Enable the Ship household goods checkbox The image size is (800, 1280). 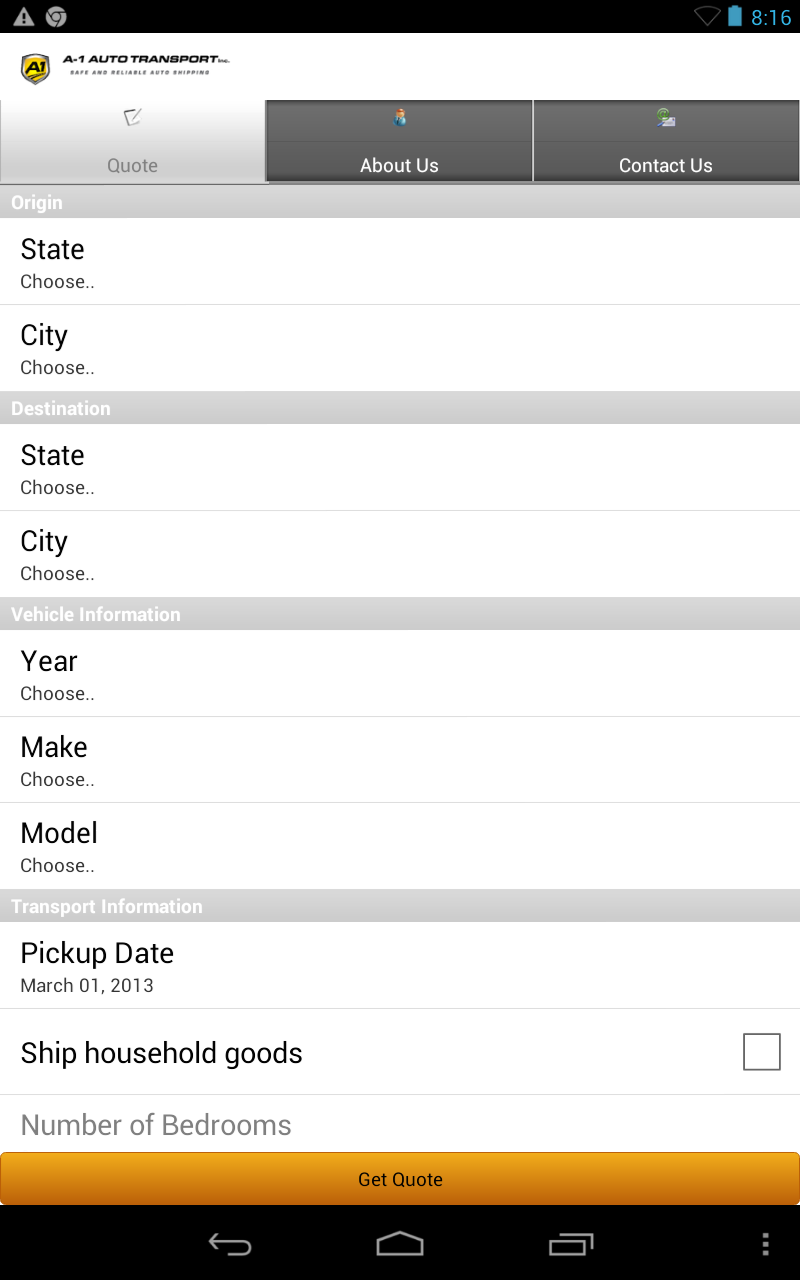(761, 1052)
